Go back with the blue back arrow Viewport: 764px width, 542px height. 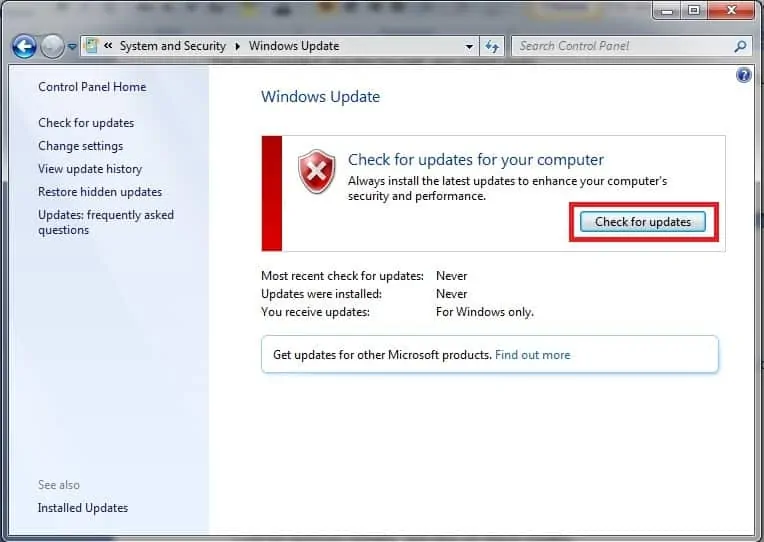coord(24,47)
